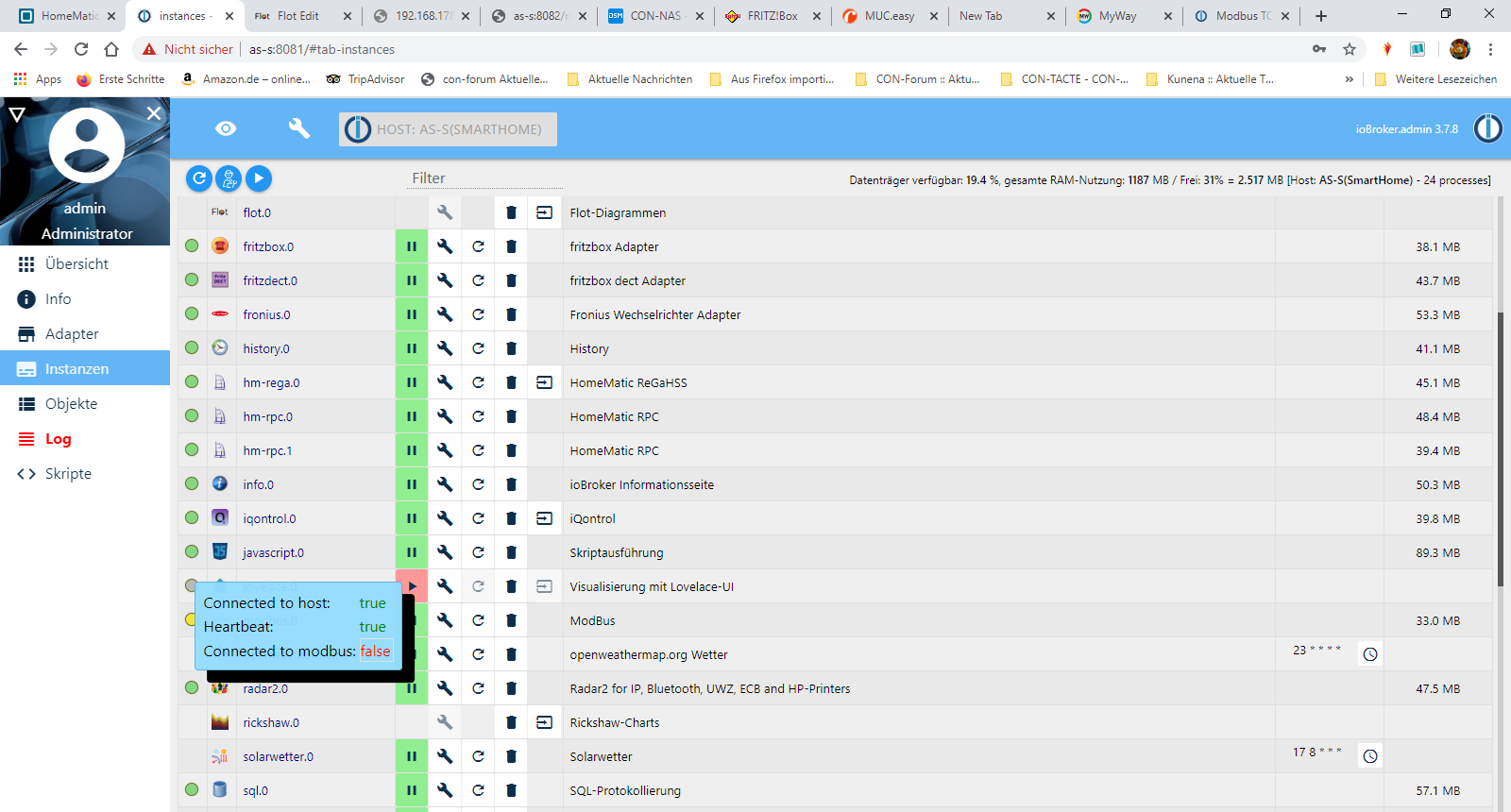
Task: Delete the fronius.0 instance via trash icon
Action: 511,314
